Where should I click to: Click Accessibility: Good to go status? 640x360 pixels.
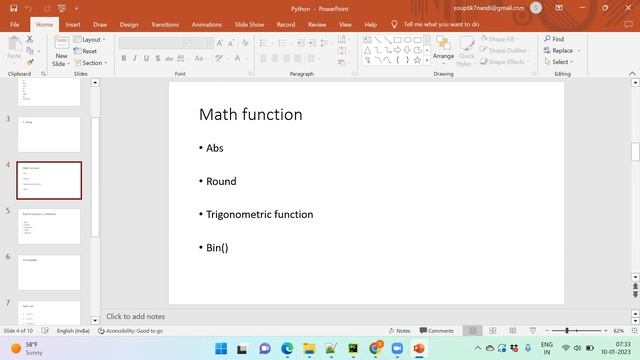(130, 331)
